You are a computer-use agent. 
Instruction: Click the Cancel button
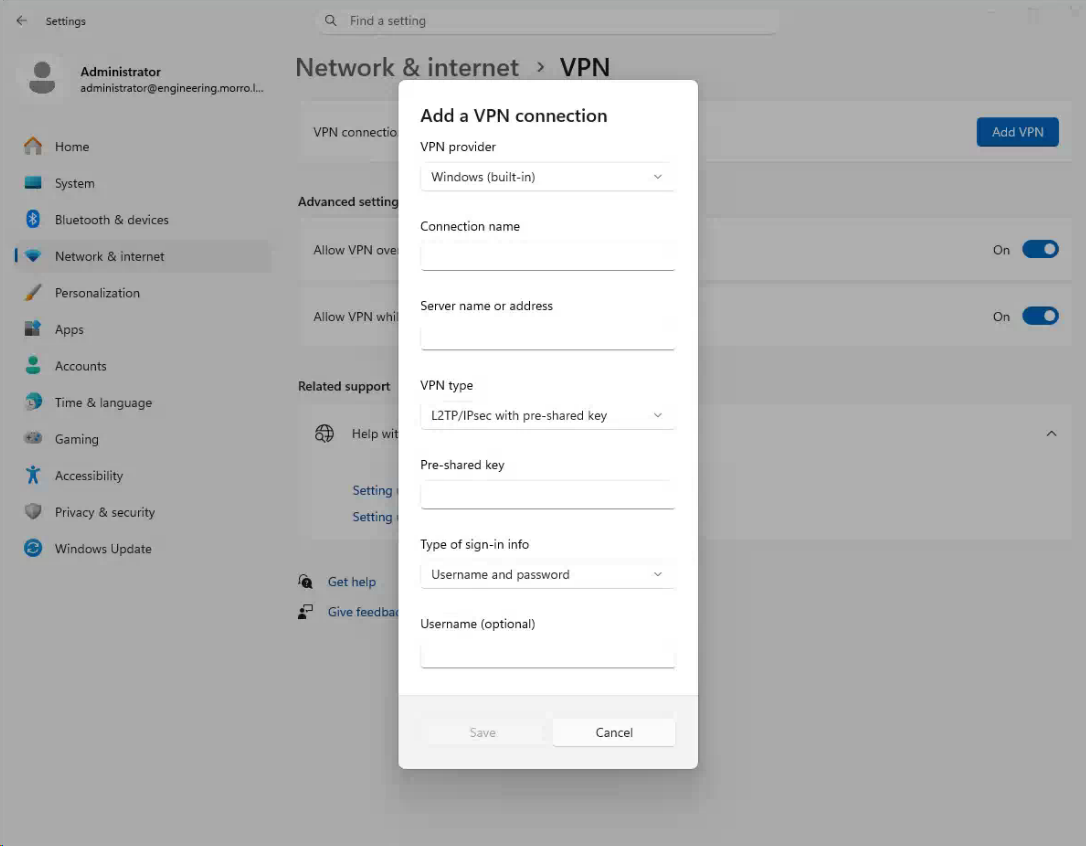pyautogui.click(x=614, y=732)
